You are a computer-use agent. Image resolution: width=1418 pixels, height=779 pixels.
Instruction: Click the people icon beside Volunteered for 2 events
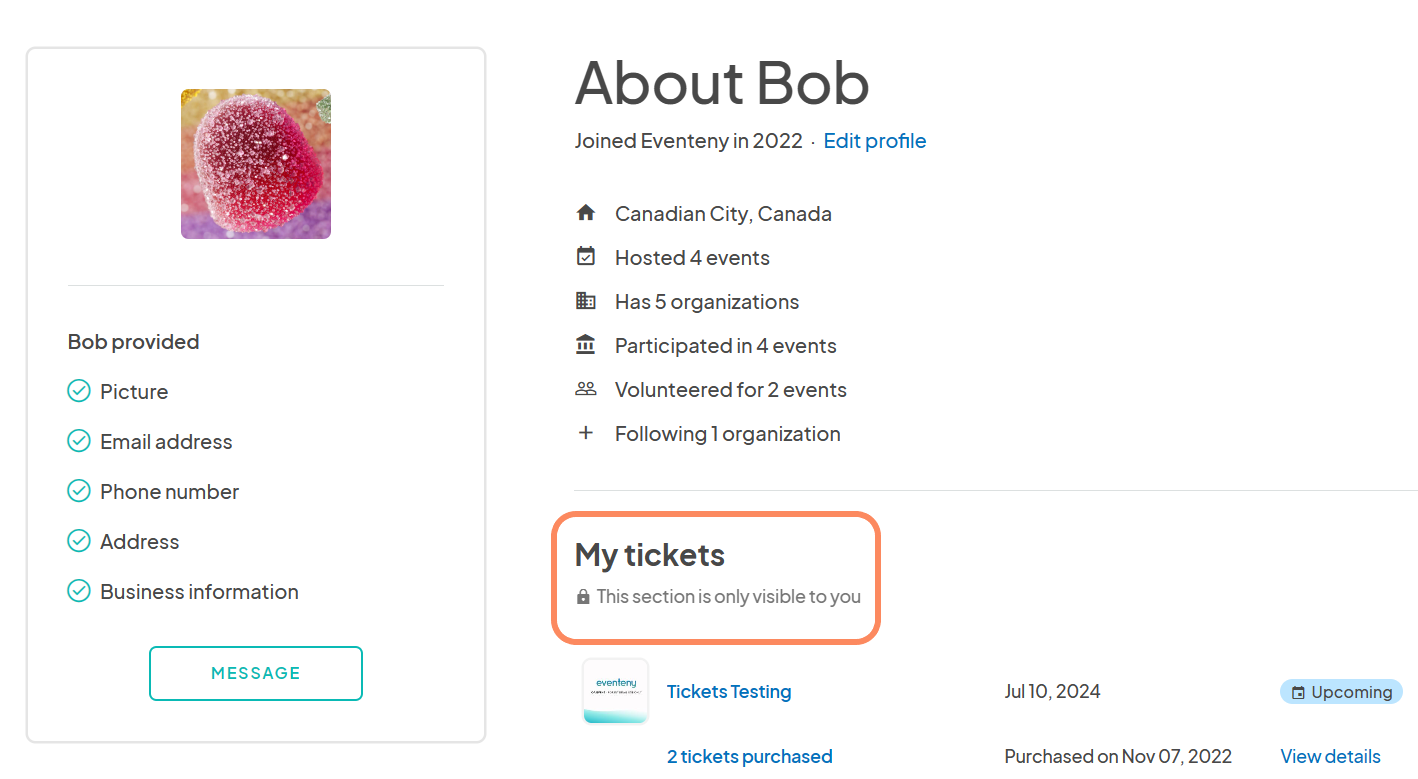[x=586, y=388]
